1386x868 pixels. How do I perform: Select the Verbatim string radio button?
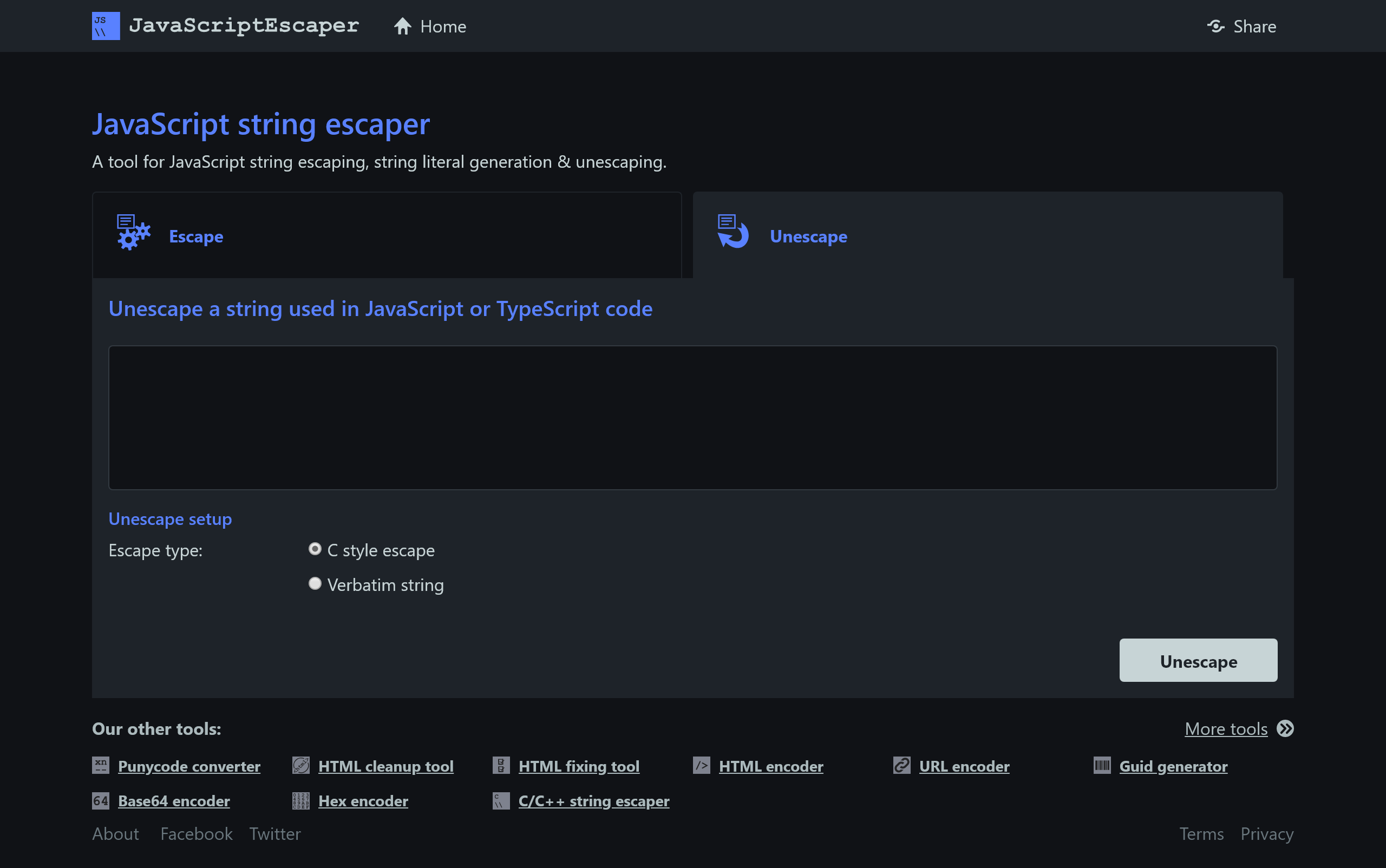click(315, 583)
